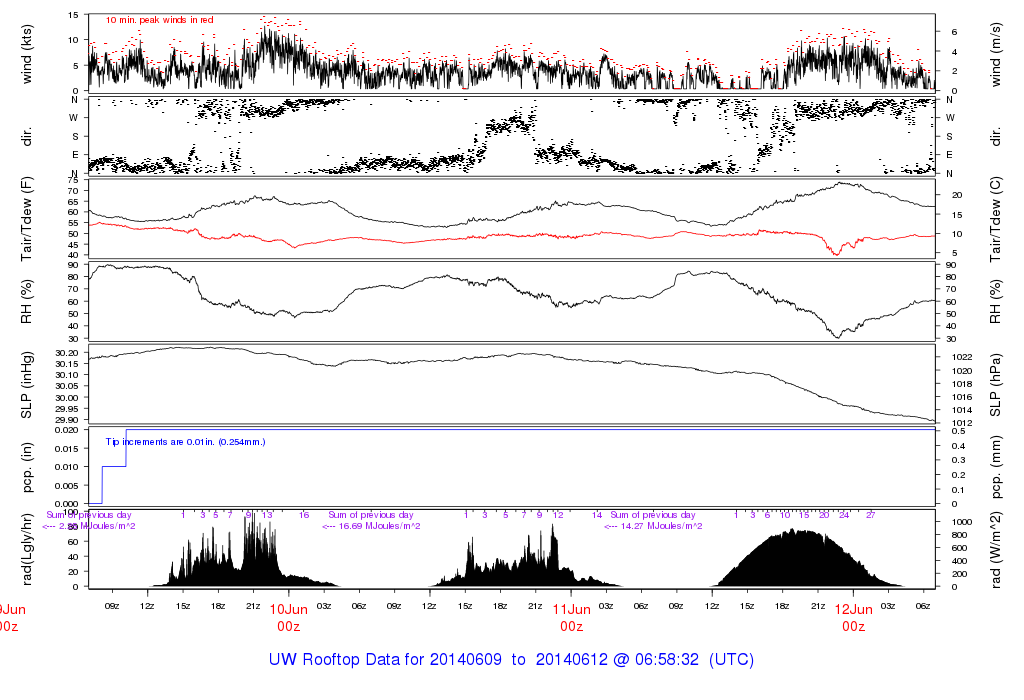
Task: Click the 'wind (kts)' axis label
Action: [27, 54]
